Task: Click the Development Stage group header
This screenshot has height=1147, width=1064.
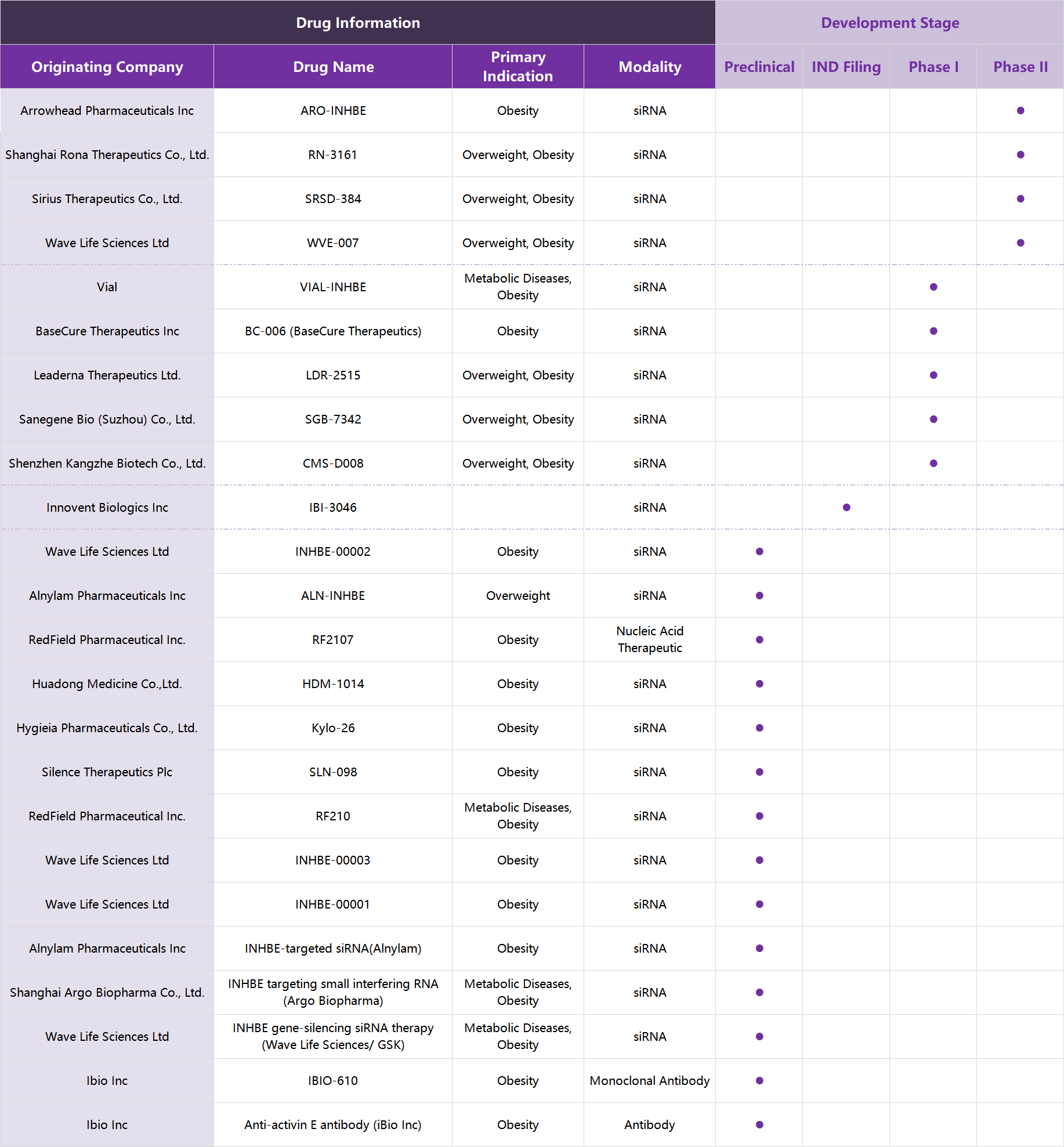Action: 890,23
